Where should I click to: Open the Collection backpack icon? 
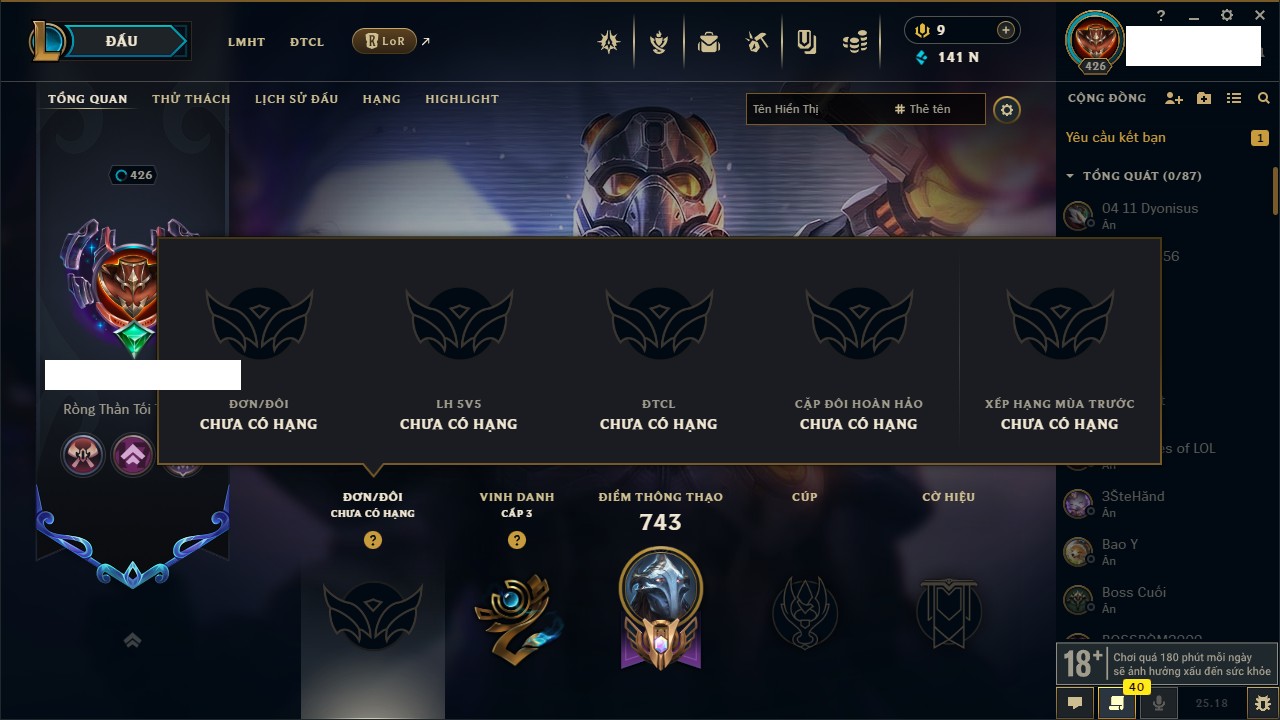coord(709,42)
